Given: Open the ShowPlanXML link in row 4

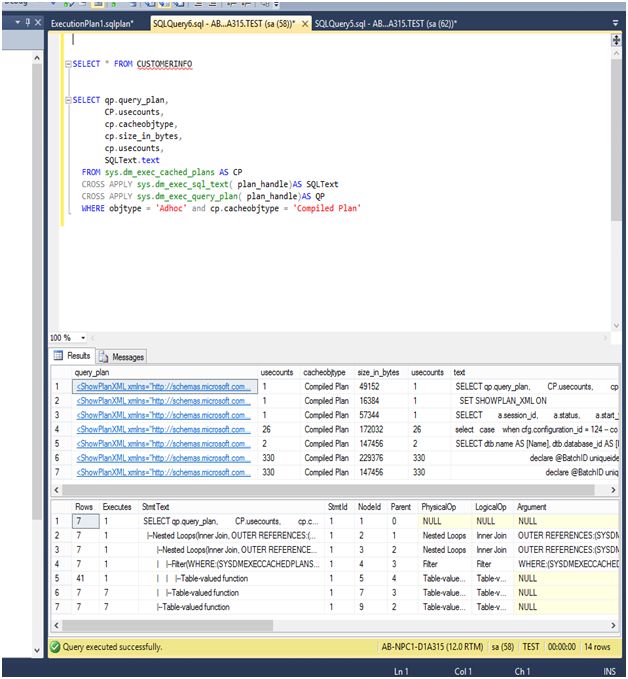Looking at the screenshot, I should (164, 429).
